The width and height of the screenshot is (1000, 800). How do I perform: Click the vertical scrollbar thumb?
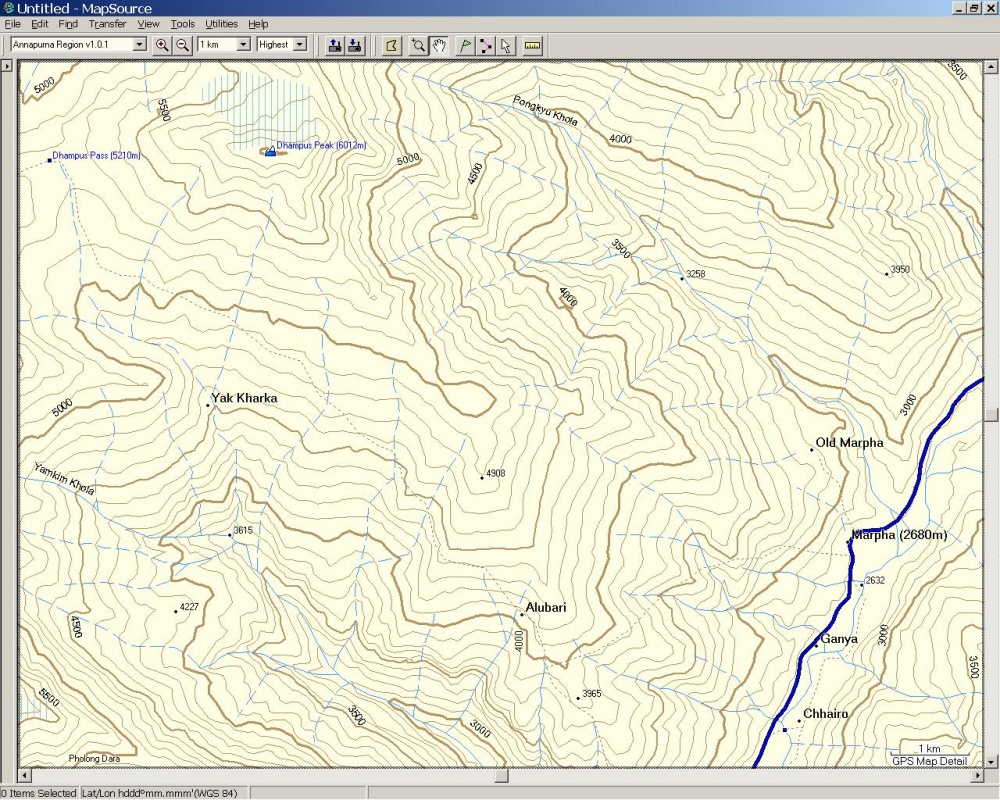click(x=991, y=414)
